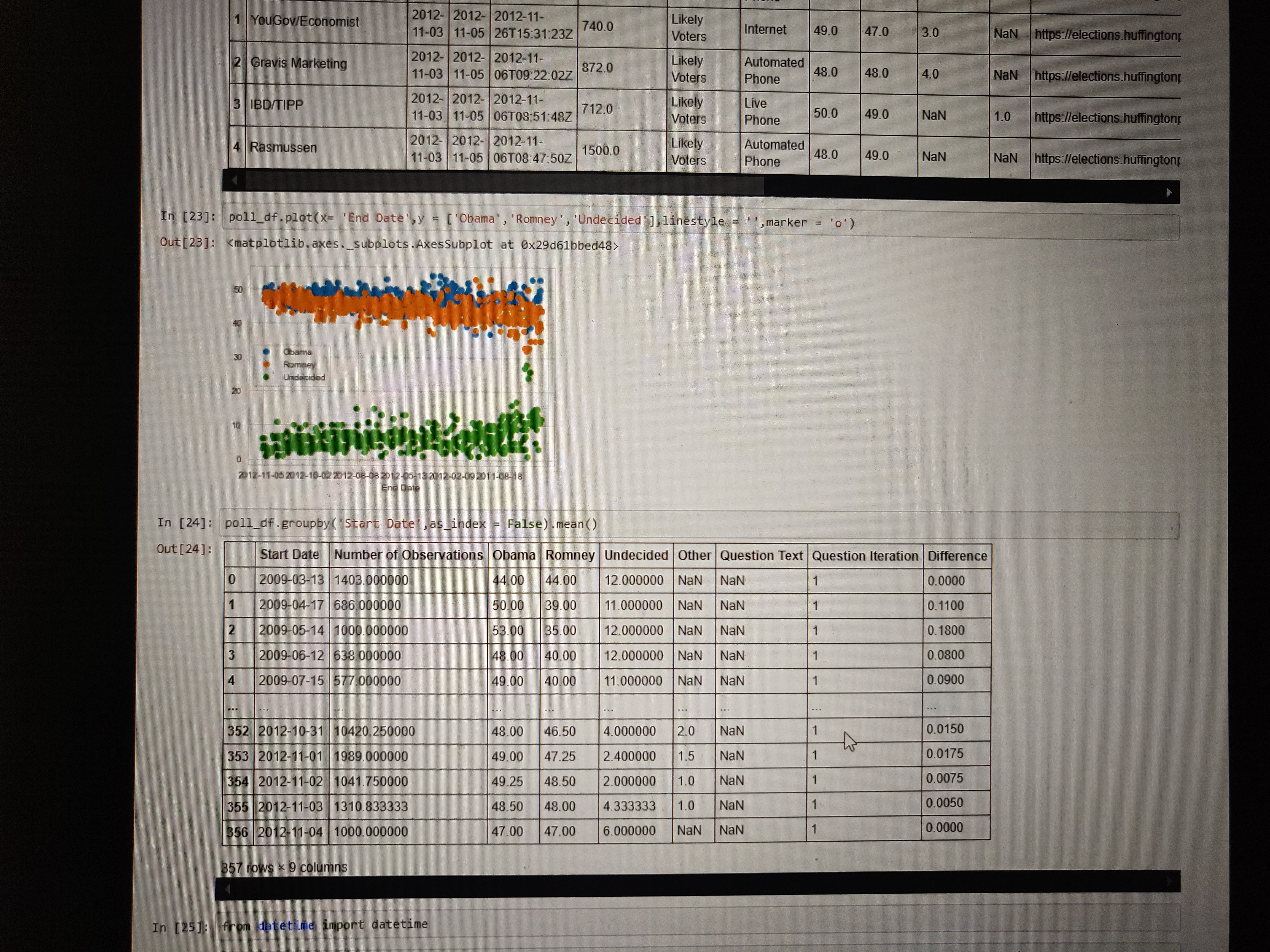Click the 577.000000 observations cell

[x=408, y=681]
